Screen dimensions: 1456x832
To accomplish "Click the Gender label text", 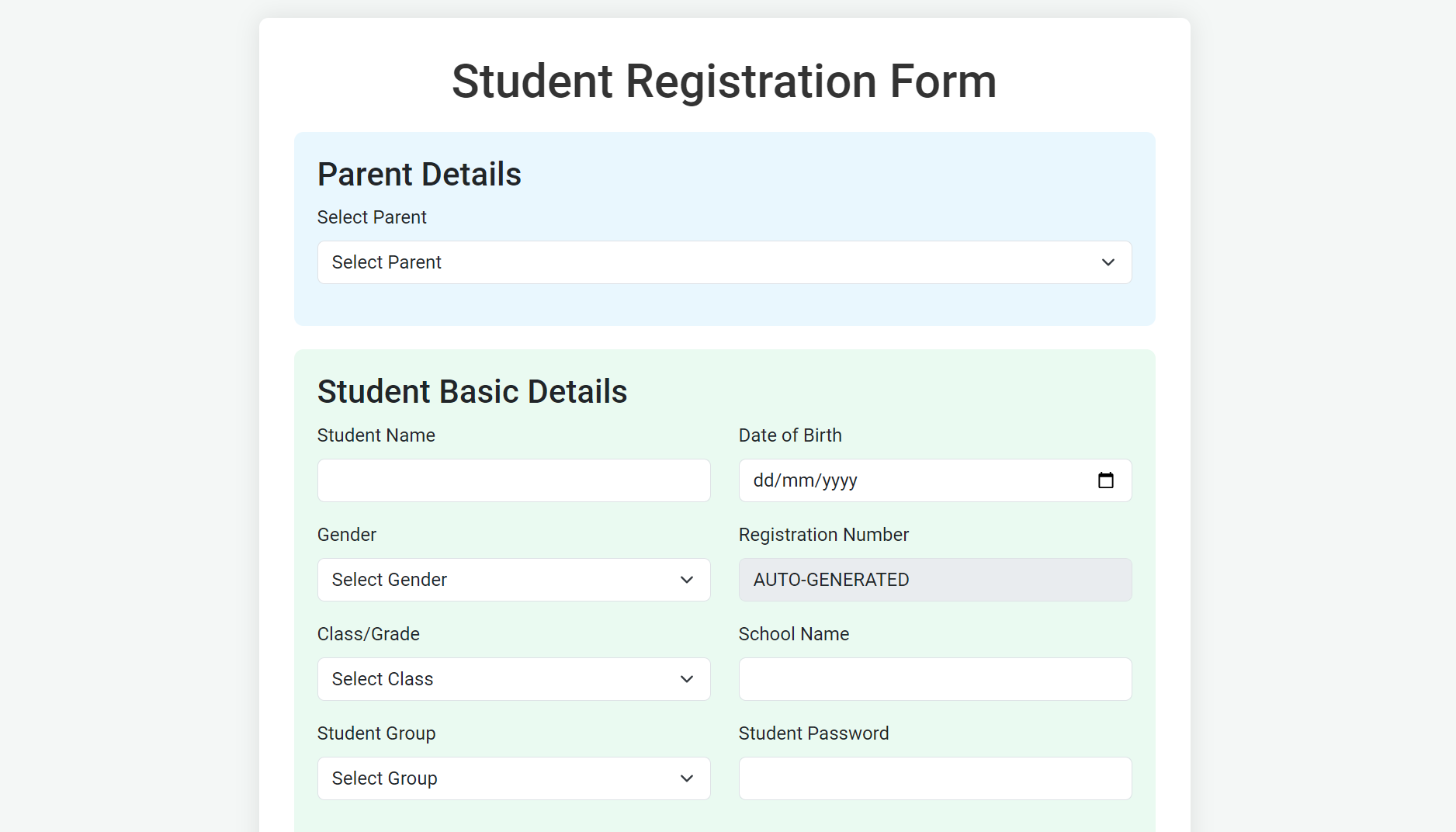I will tap(347, 535).
